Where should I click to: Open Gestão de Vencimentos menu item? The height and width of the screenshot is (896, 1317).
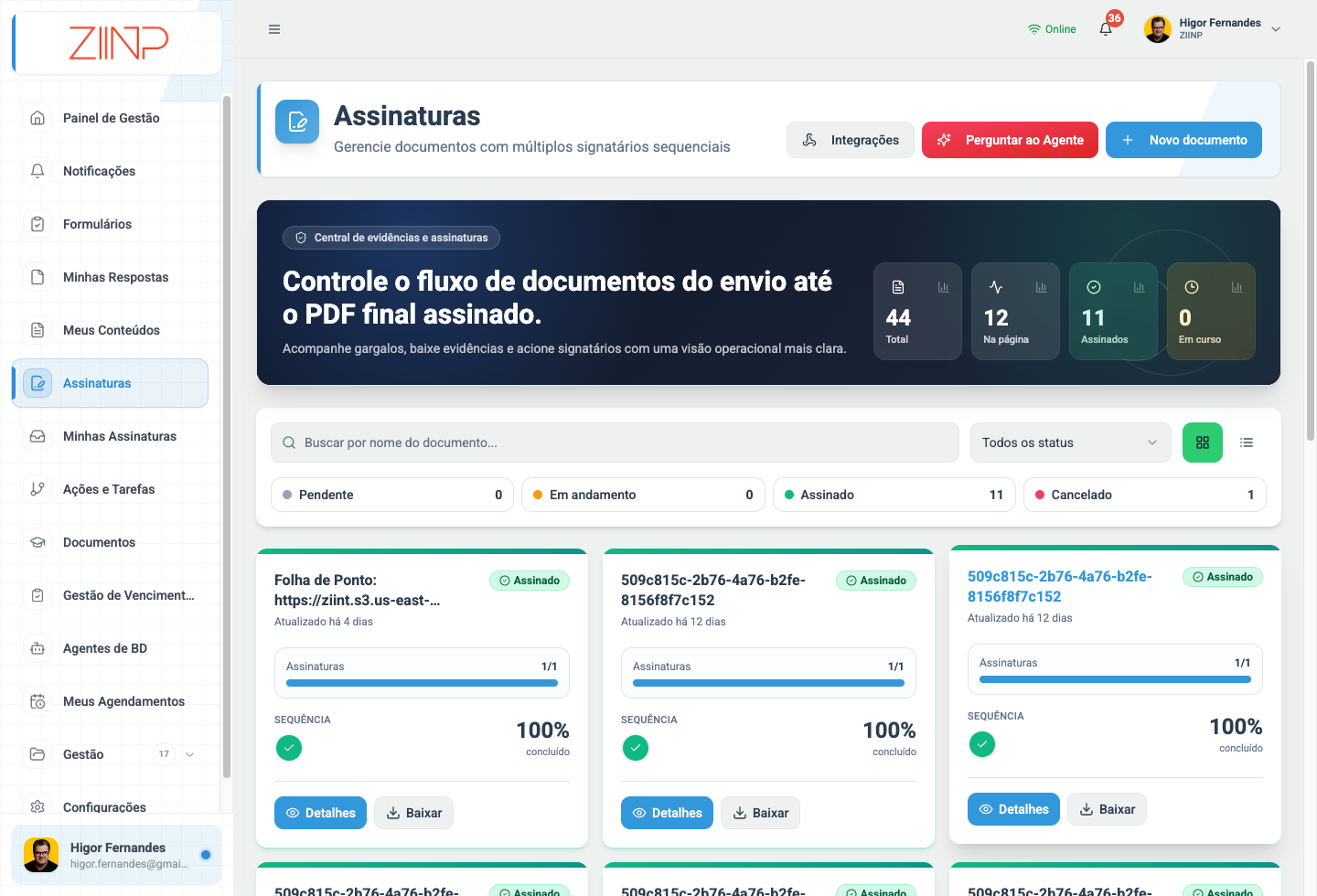[x=110, y=595]
